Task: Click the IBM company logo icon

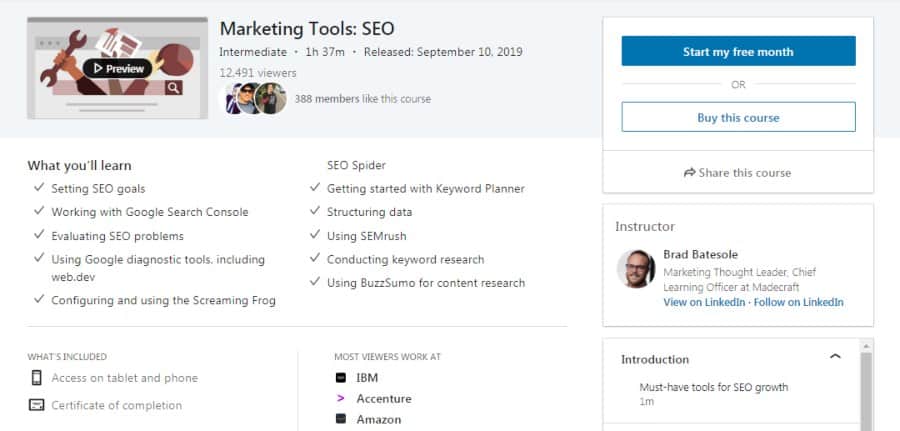Action: coord(341,378)
